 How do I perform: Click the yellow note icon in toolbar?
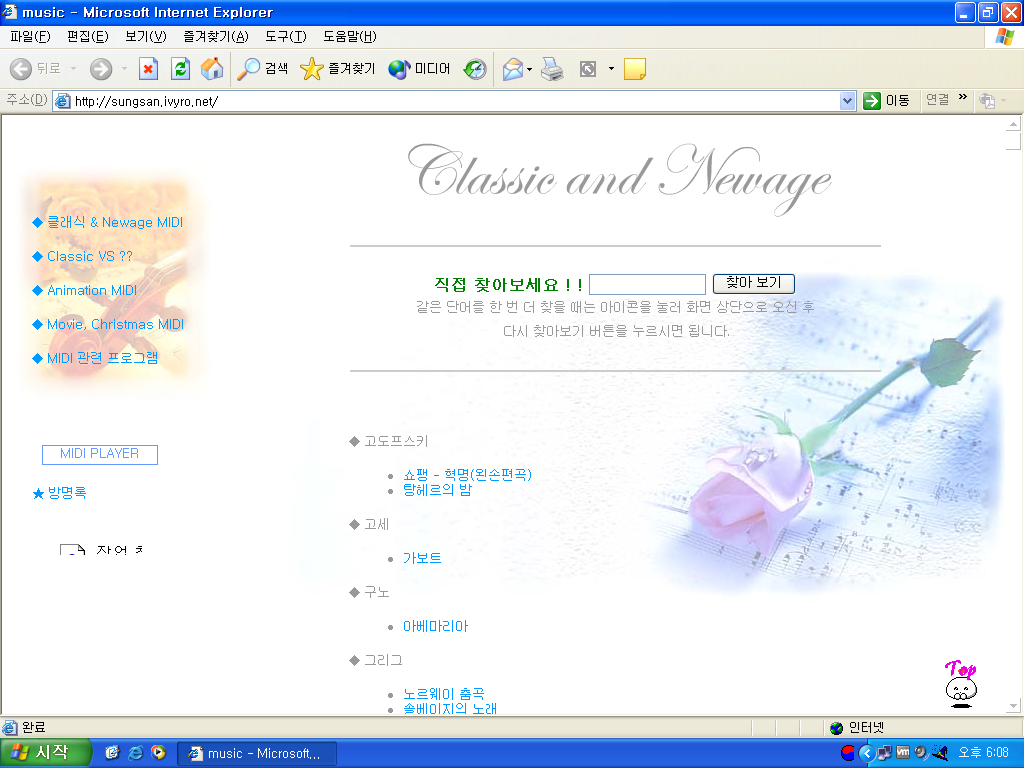pos(634,69)
